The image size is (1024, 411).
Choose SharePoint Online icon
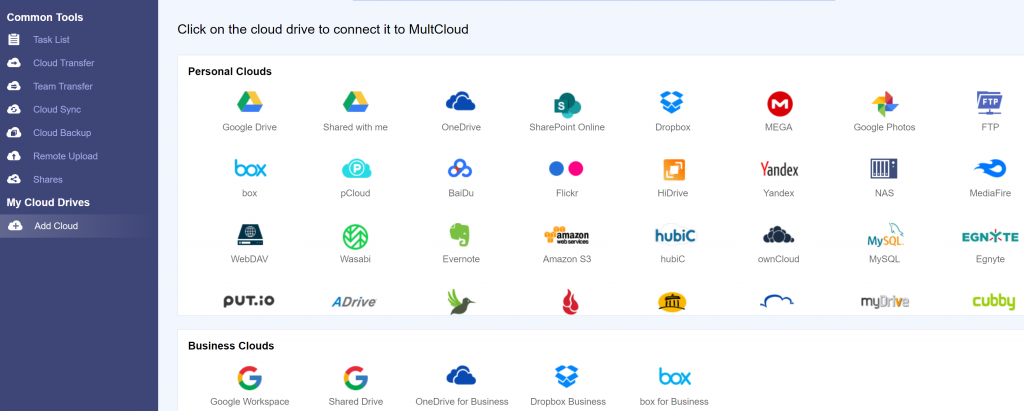tap(566, 105)
